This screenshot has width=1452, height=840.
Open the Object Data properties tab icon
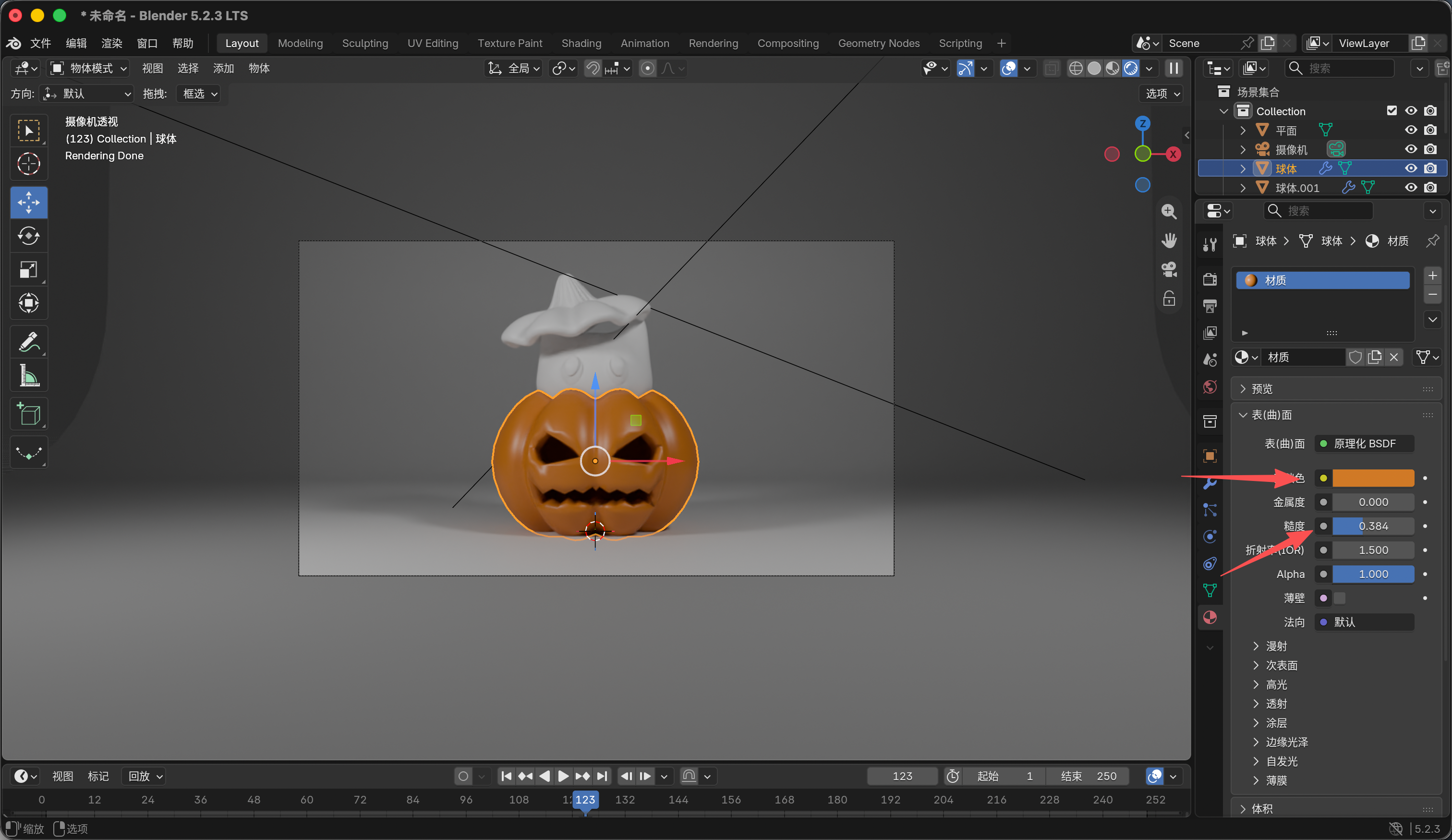[x=1210, y=590]
